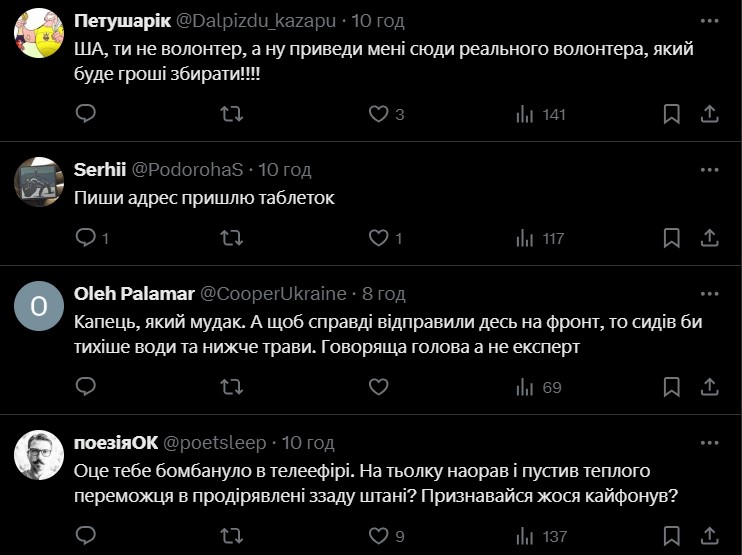Share Петушарік's tweet
This screenshot has width=742, height=555.
(x=708, y=114)
